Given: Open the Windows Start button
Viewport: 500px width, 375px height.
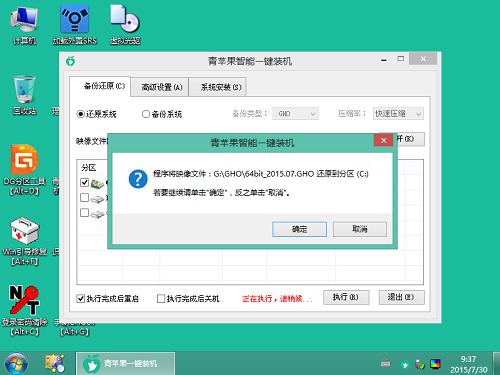Looking at the screenshot, I should pyautogui.click(x=16, y=364).
